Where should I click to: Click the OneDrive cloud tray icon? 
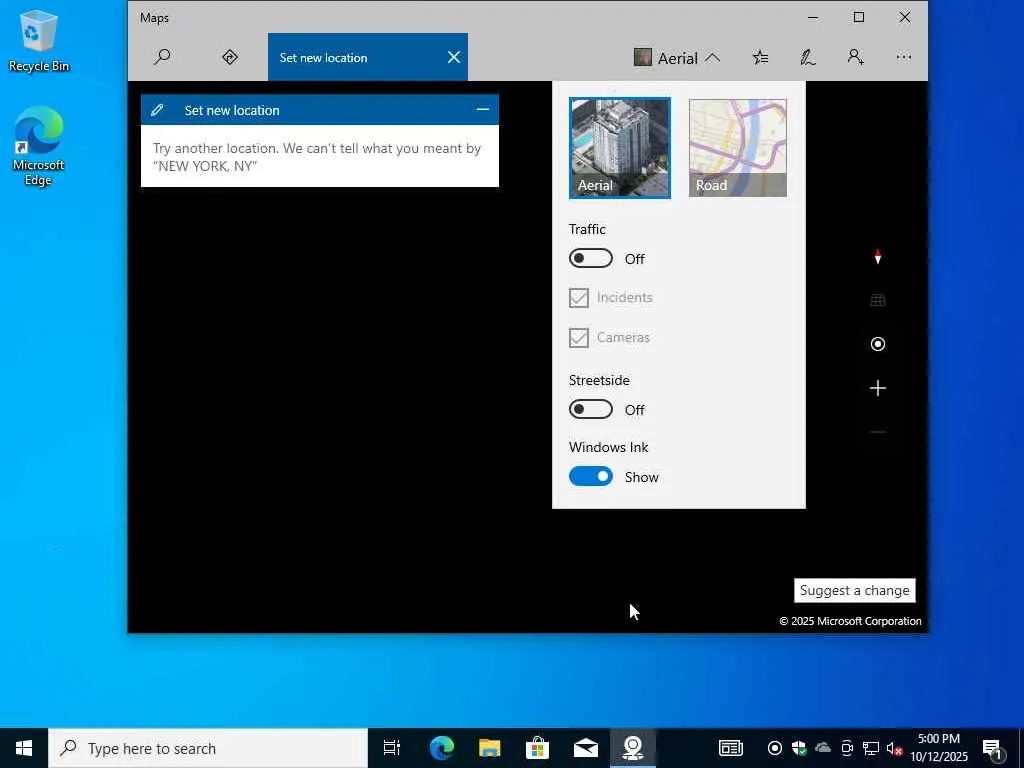(x=823, y=748)
